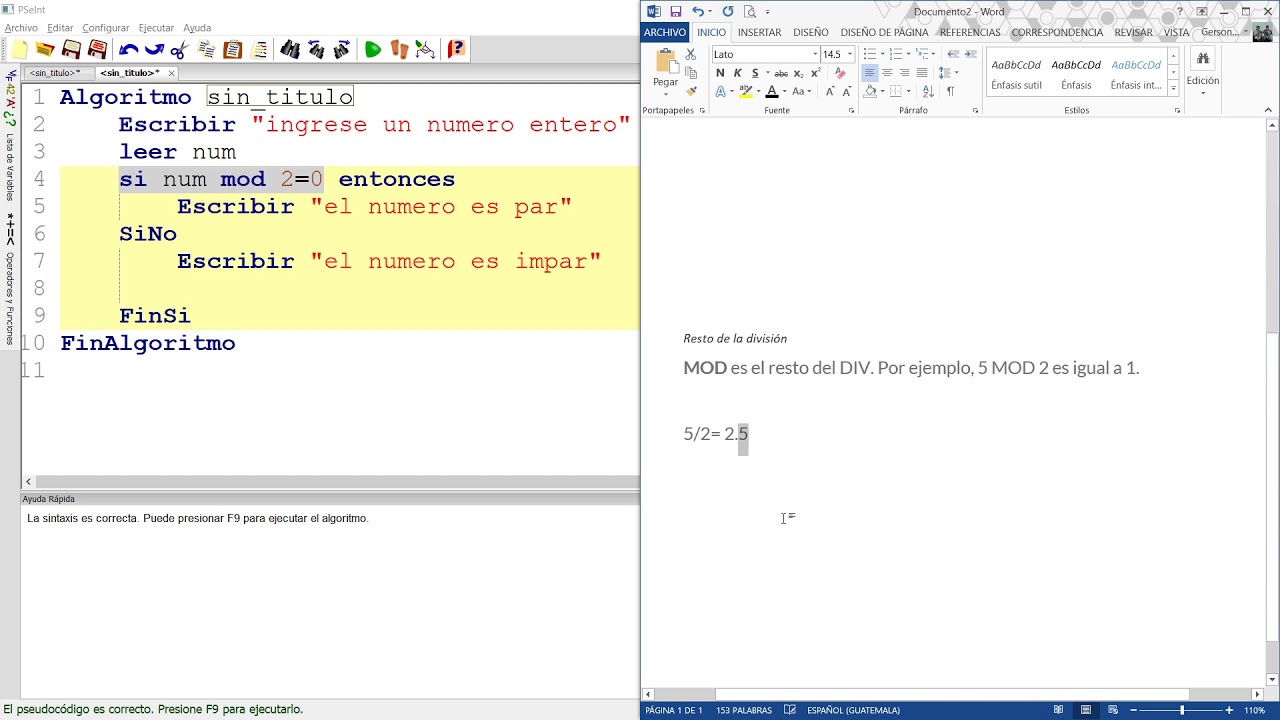Image resolution: width=1280 pixels, height=720 pixels.
Task: Switch to the first <sin_titulo>* tab
Action: point(55,73)
